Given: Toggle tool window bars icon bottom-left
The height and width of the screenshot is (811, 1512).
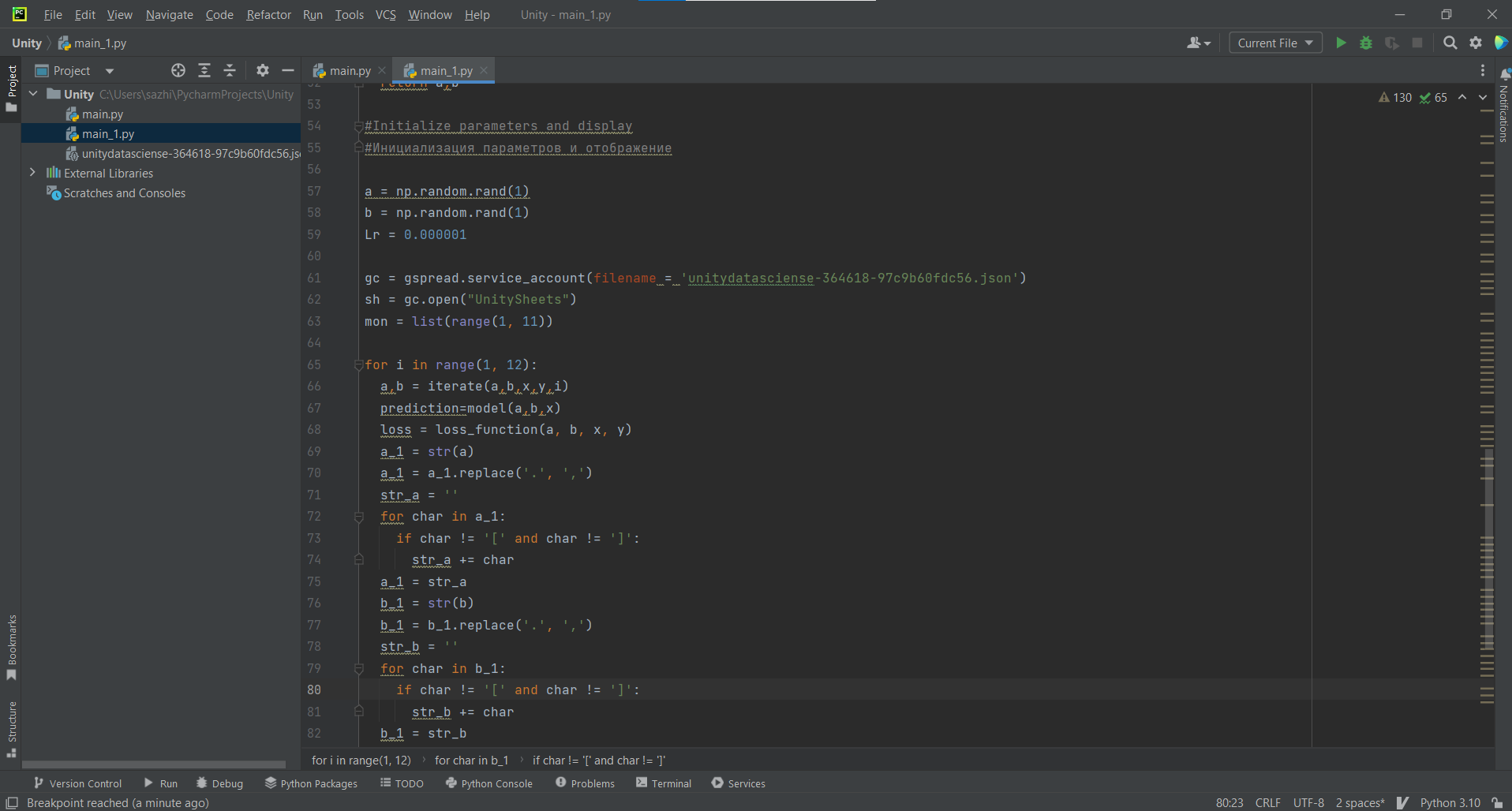Looking at the screenshot, I should tap(12, 803).
